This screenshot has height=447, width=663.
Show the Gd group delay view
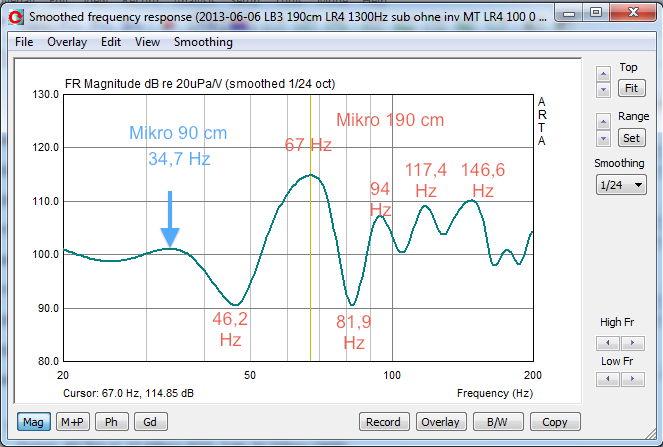149,422
